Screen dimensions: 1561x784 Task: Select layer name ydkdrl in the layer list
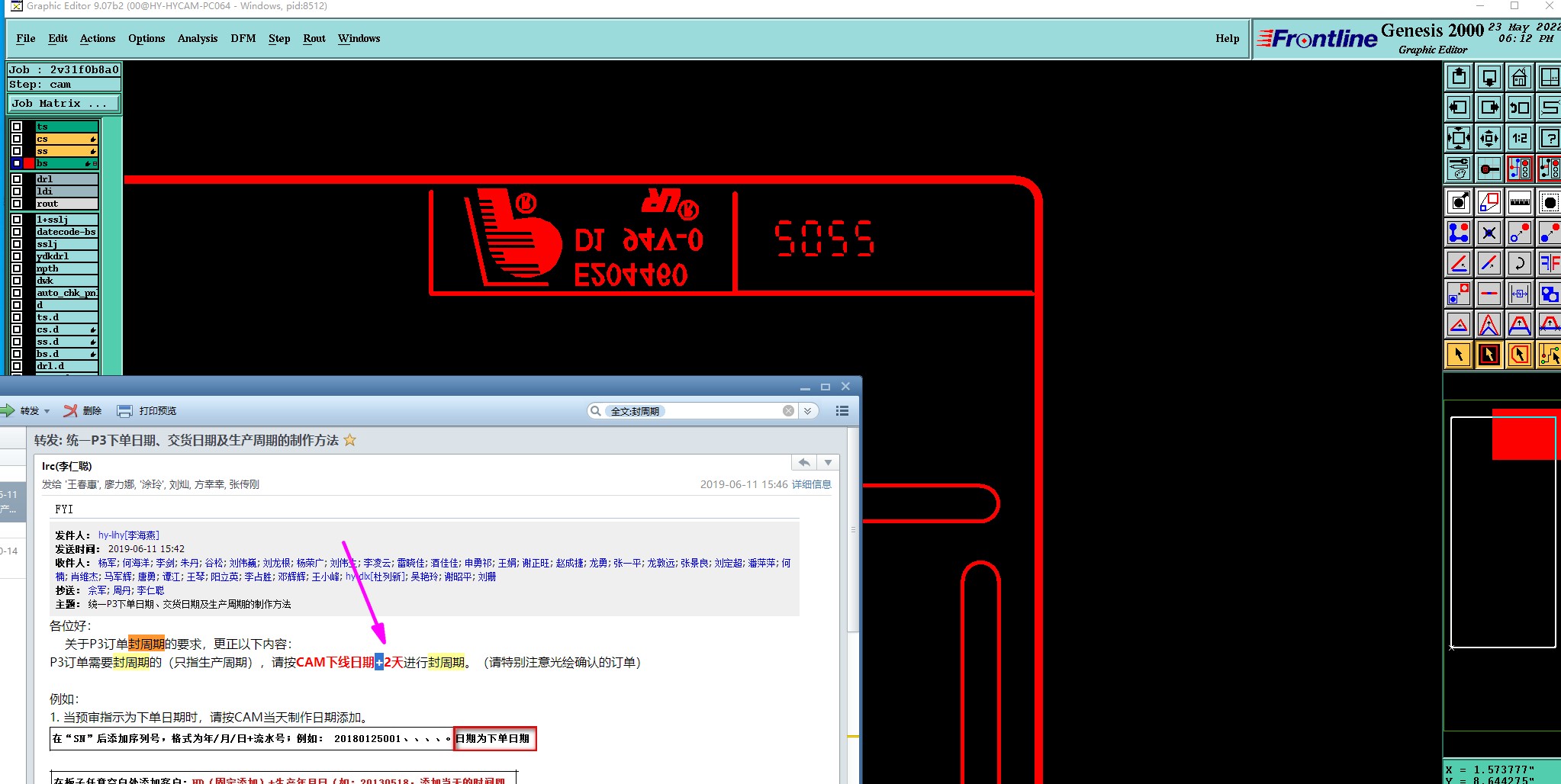pos(66,256)
